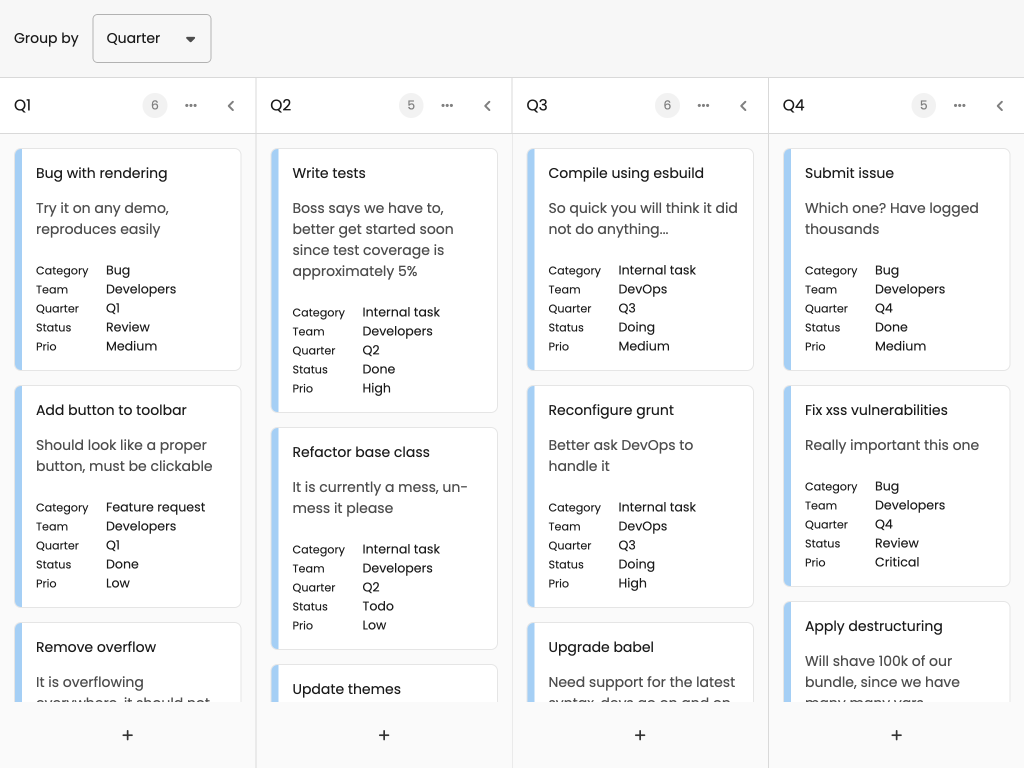Viewport: 1024px width, 768px height.
Task: Open the Q2 column overflow menu
Action: coord(447,105)
